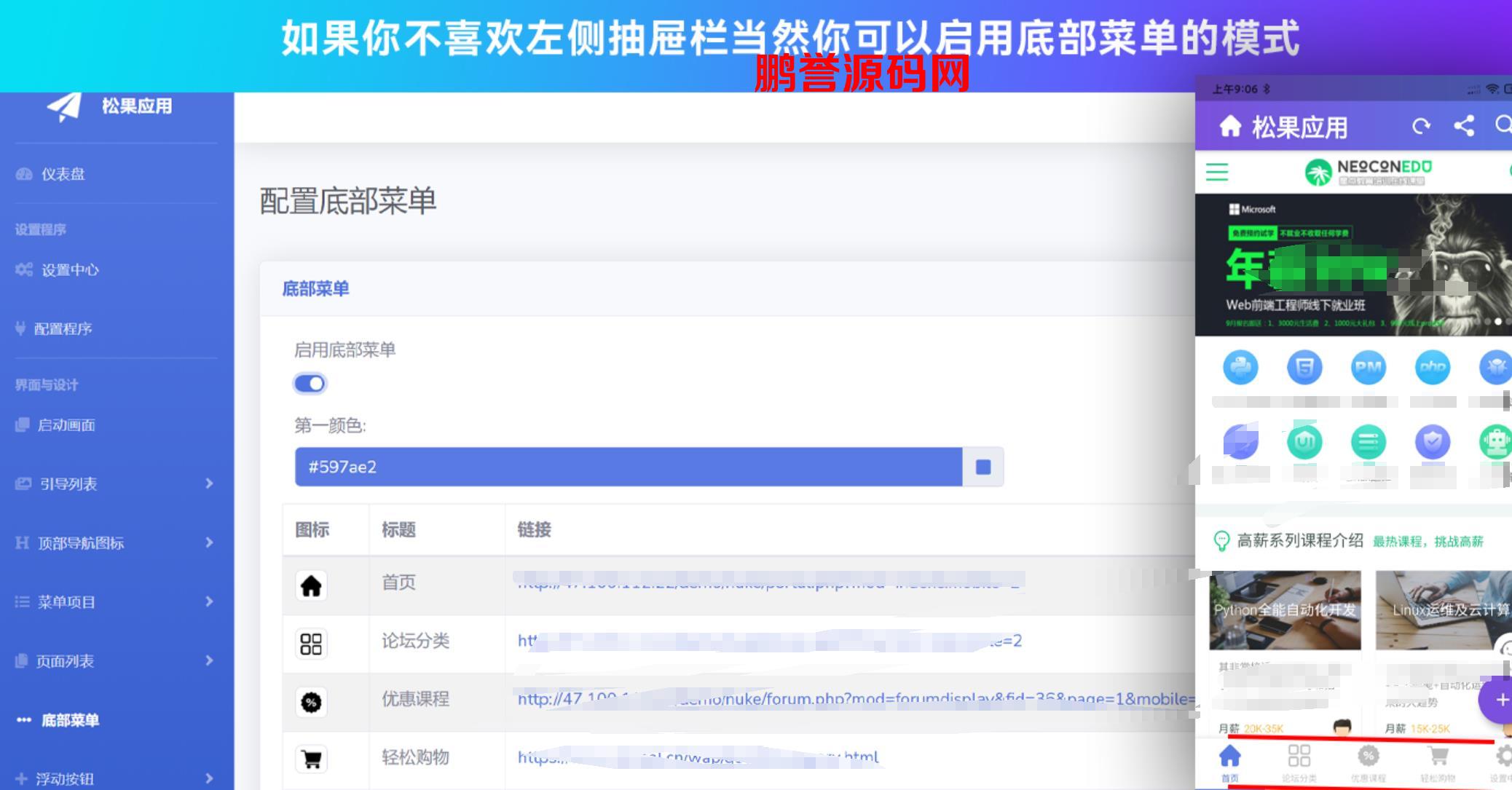Click the gears icon beside 设置中心

(x=24, y=270)
